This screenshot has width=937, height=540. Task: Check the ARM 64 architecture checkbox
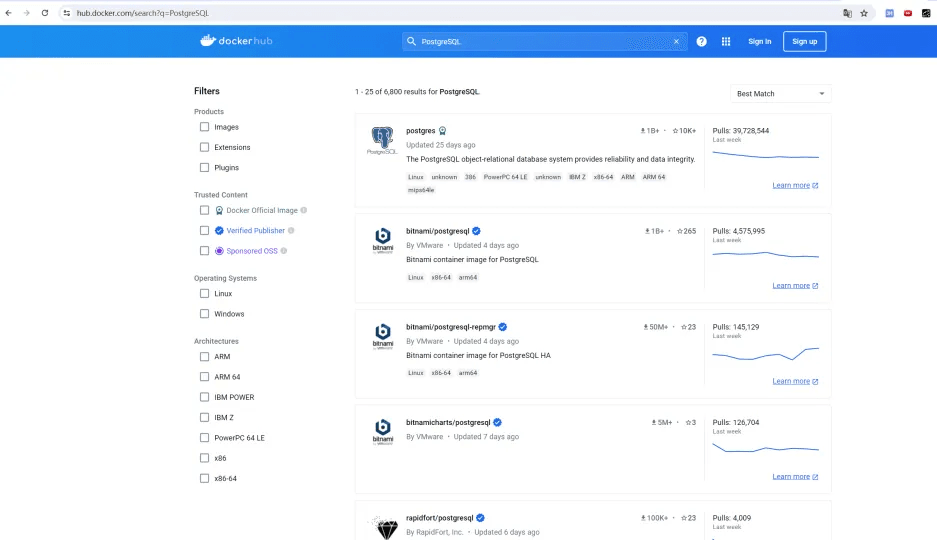pos(204,377)
